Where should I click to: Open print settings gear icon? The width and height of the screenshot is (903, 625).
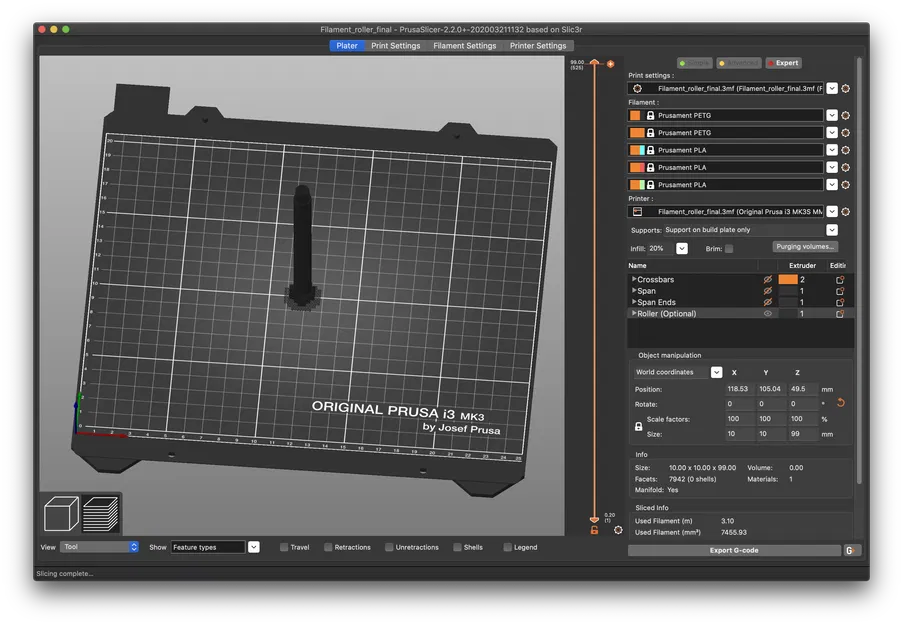tap(846, 88)
